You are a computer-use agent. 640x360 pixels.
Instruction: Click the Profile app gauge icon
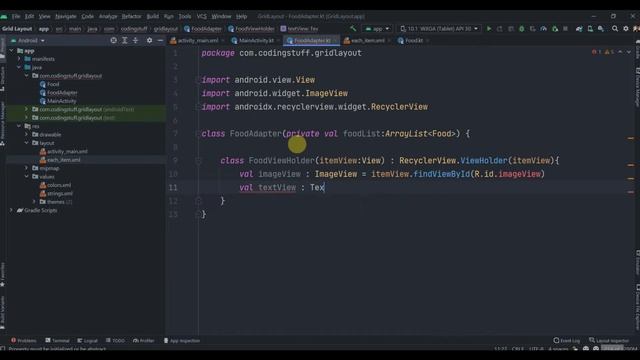point(544,29)
